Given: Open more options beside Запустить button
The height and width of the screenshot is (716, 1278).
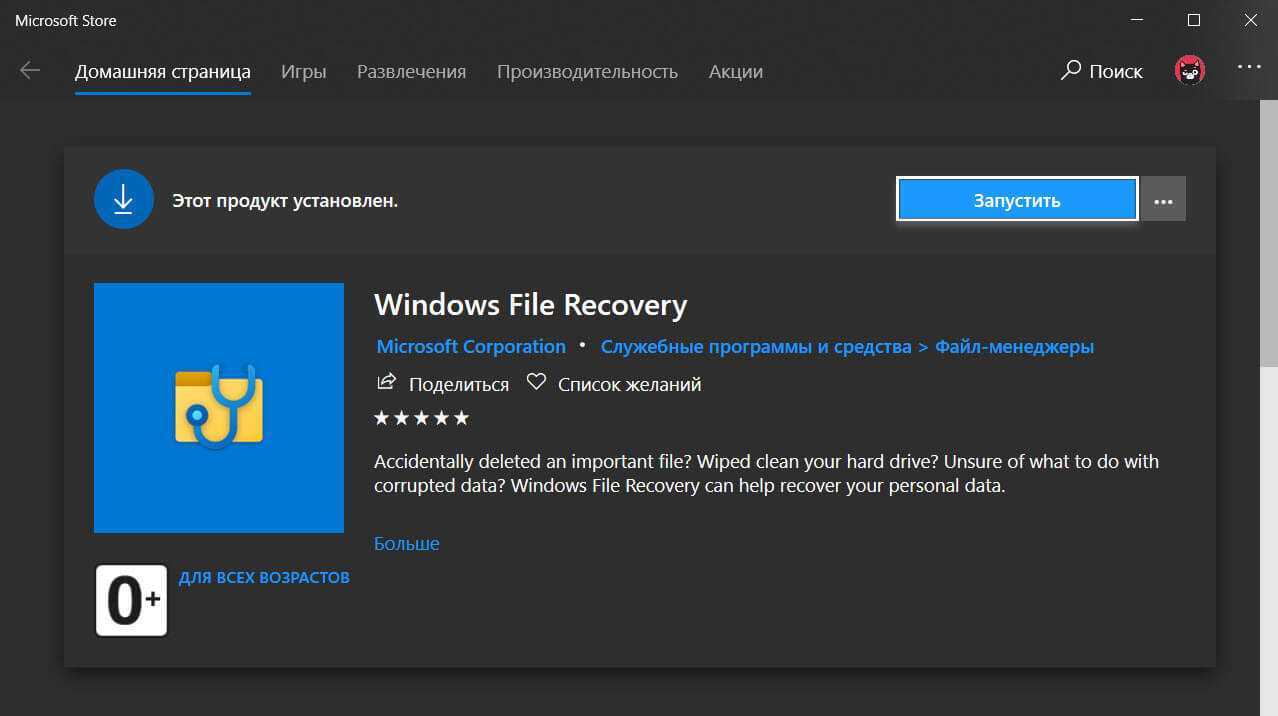Looking at the screenshot, I should [x=1163, y=200].
